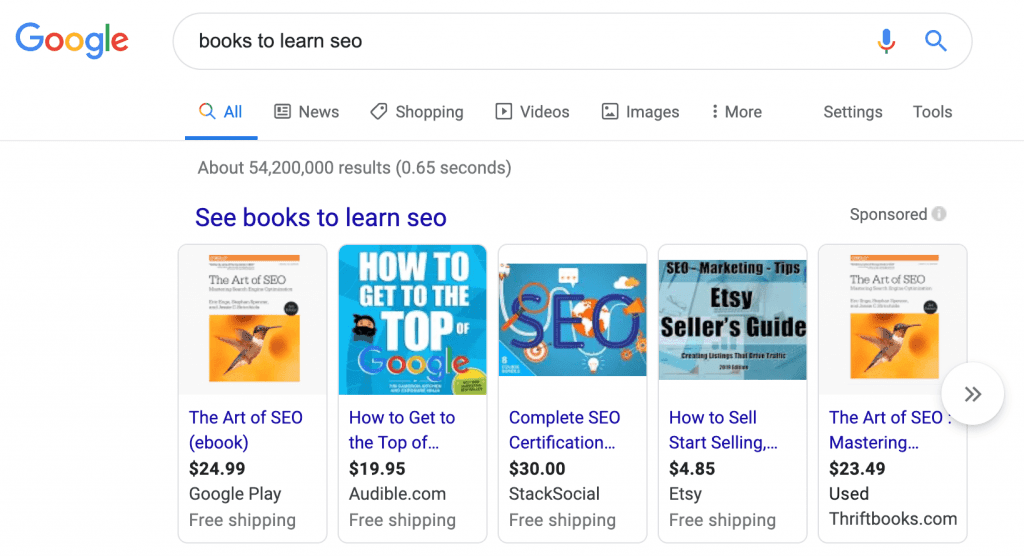Screen dimensions: 1024x556
Task: Click 'Used' label on Thriftbooks listing
Action: click(x=848, y=493)
